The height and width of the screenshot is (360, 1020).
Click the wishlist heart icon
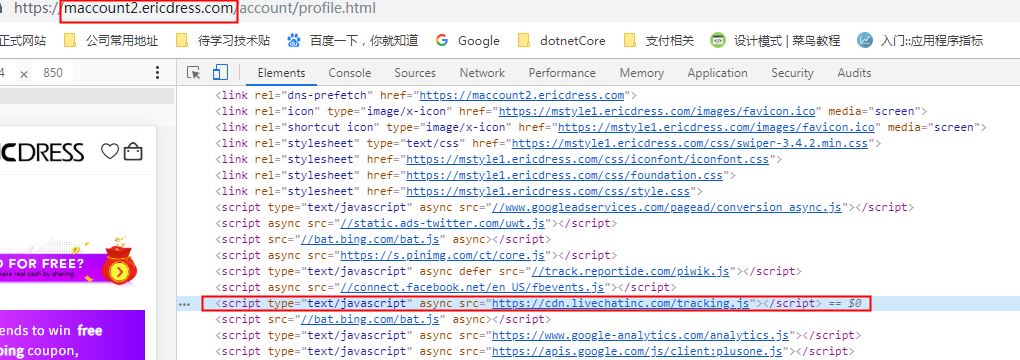click(110, 152)
